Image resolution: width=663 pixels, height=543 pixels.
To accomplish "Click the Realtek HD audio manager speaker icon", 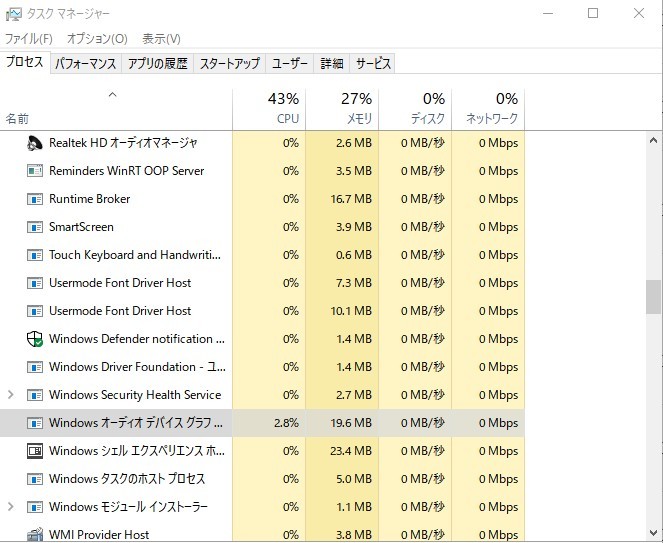I will pyautogui.click(x=35, y=143).
